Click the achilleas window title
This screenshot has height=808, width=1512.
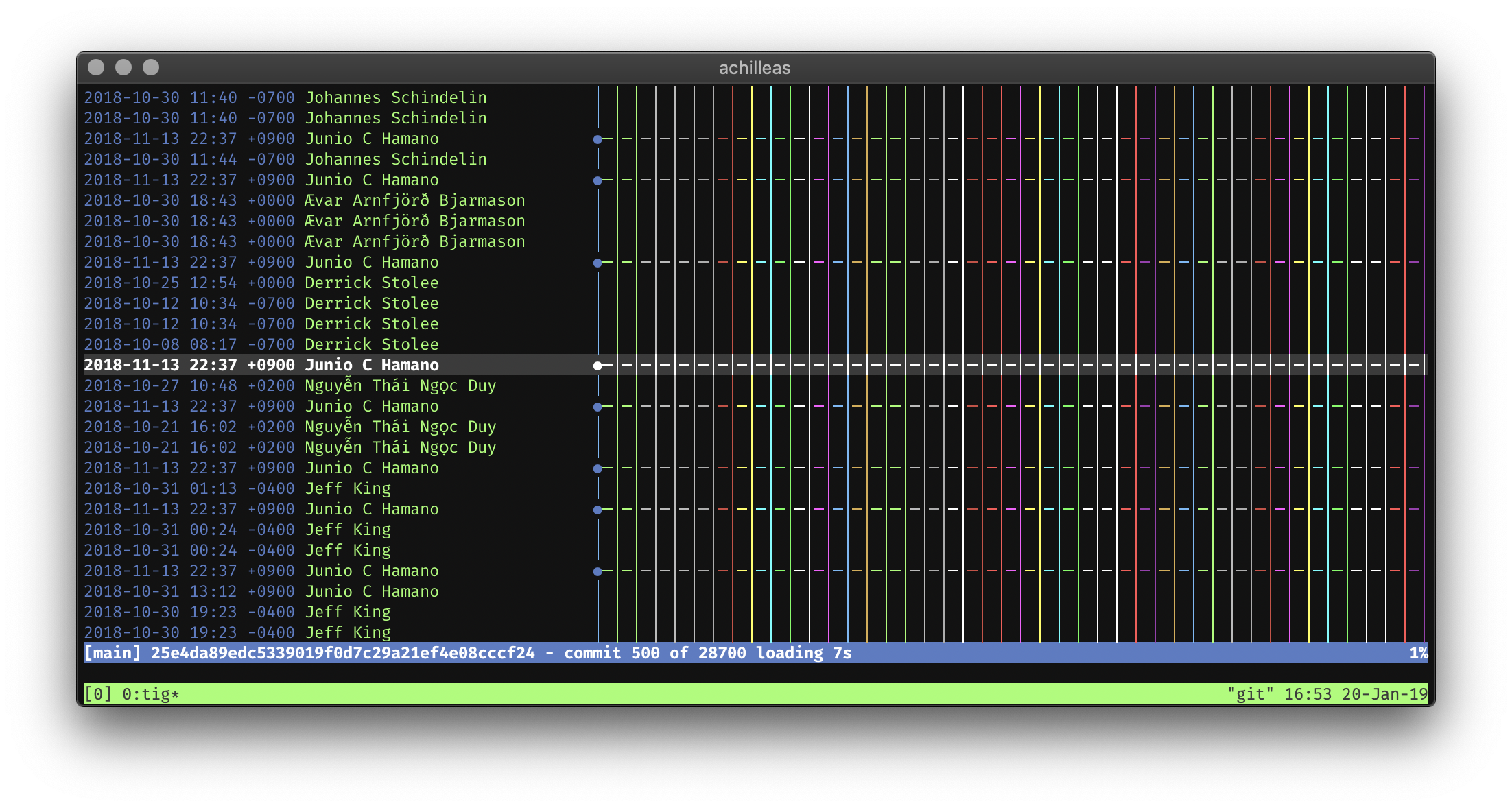755,68
